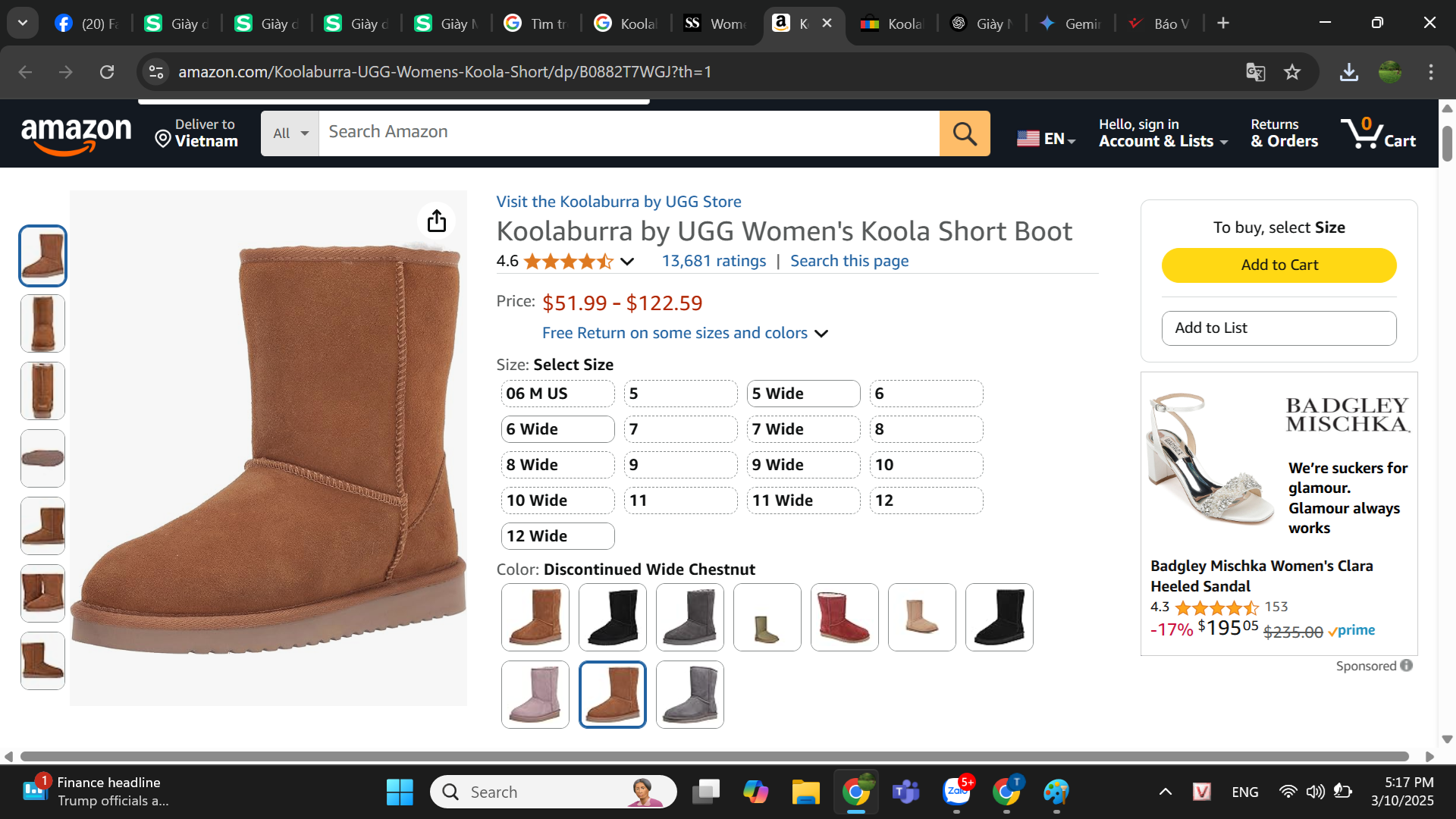The height and width of the screenshot is (819, 1456).
Task: Expand Free Return on some sizes chevron
Action: point(821,334)
